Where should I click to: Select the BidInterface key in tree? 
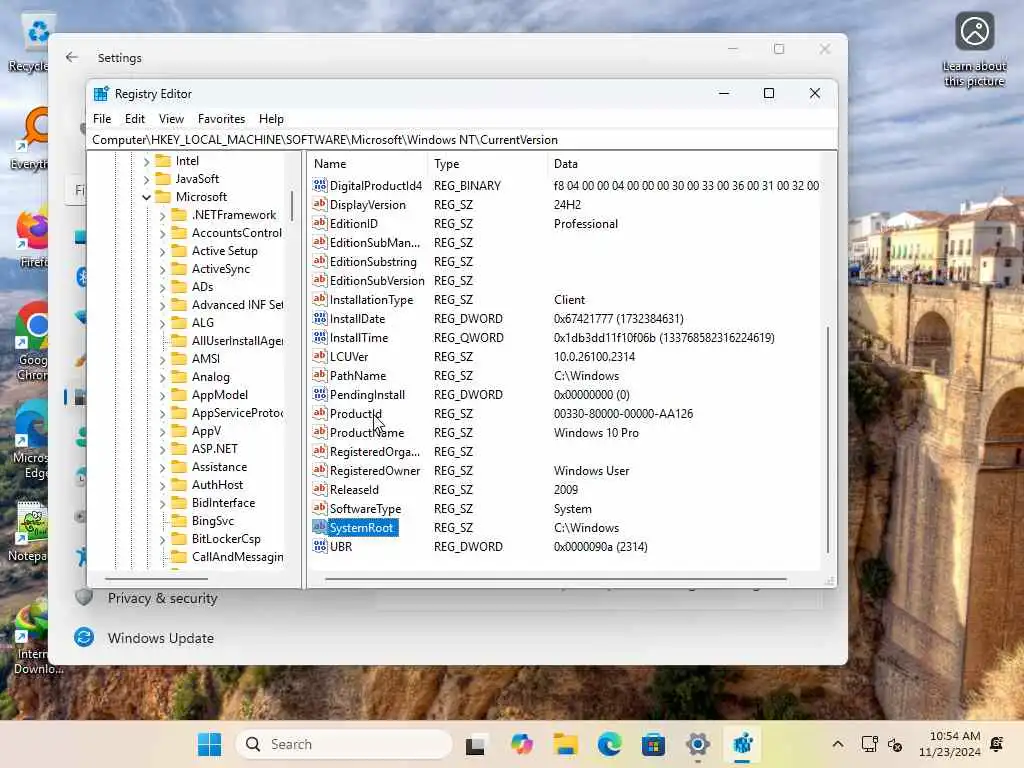click(x=223, y=503)
